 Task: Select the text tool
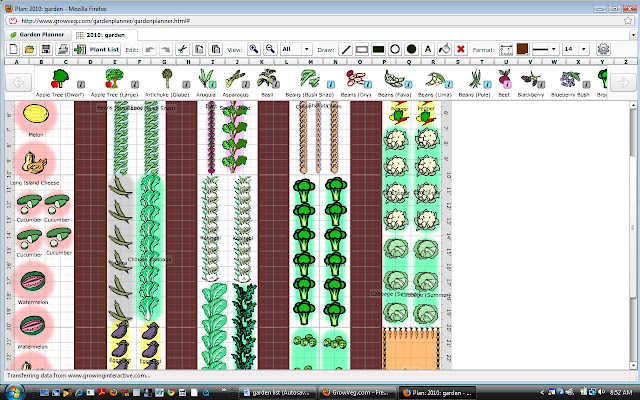[x=428, y=49]
